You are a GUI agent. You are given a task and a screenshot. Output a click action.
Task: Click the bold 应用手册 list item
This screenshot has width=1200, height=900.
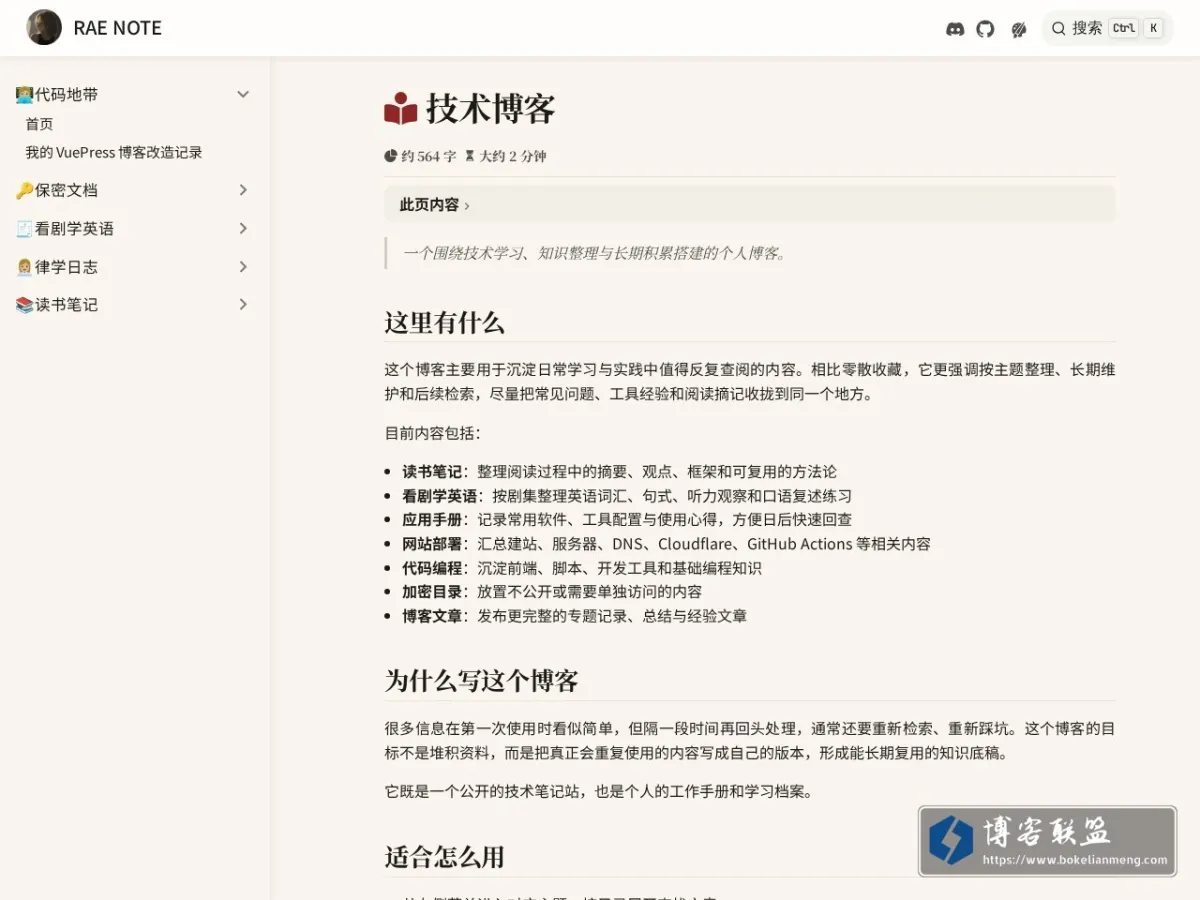tap(432, 519)
